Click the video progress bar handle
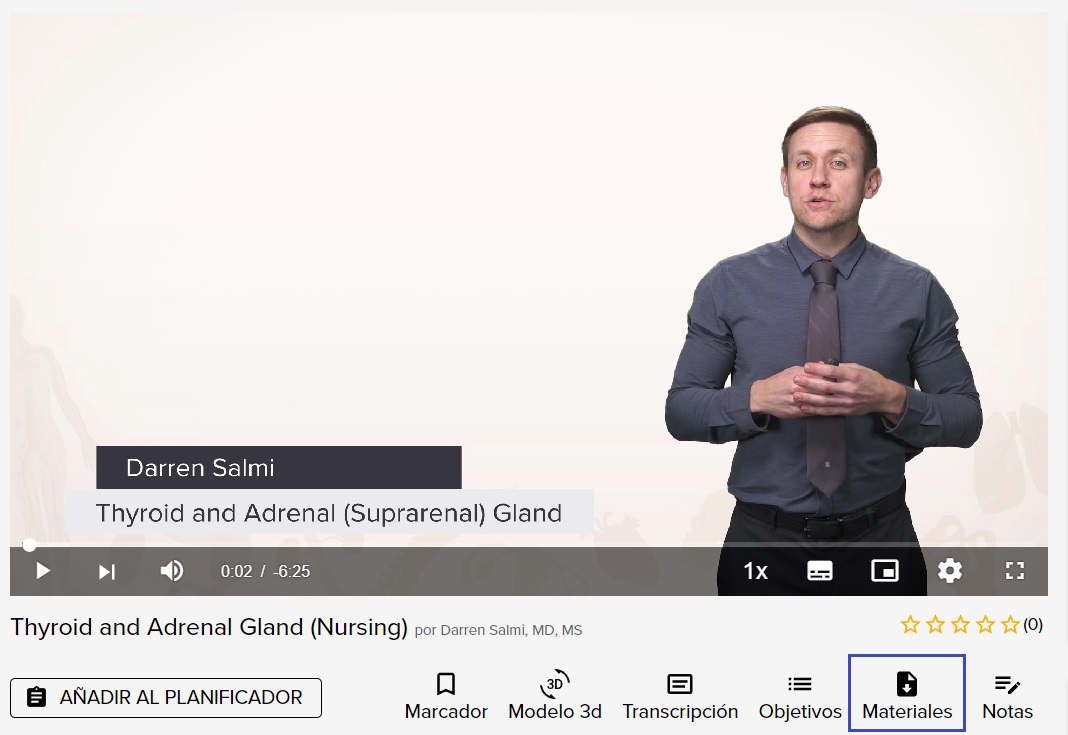The image size is (1068, 735). pos(29,545)
